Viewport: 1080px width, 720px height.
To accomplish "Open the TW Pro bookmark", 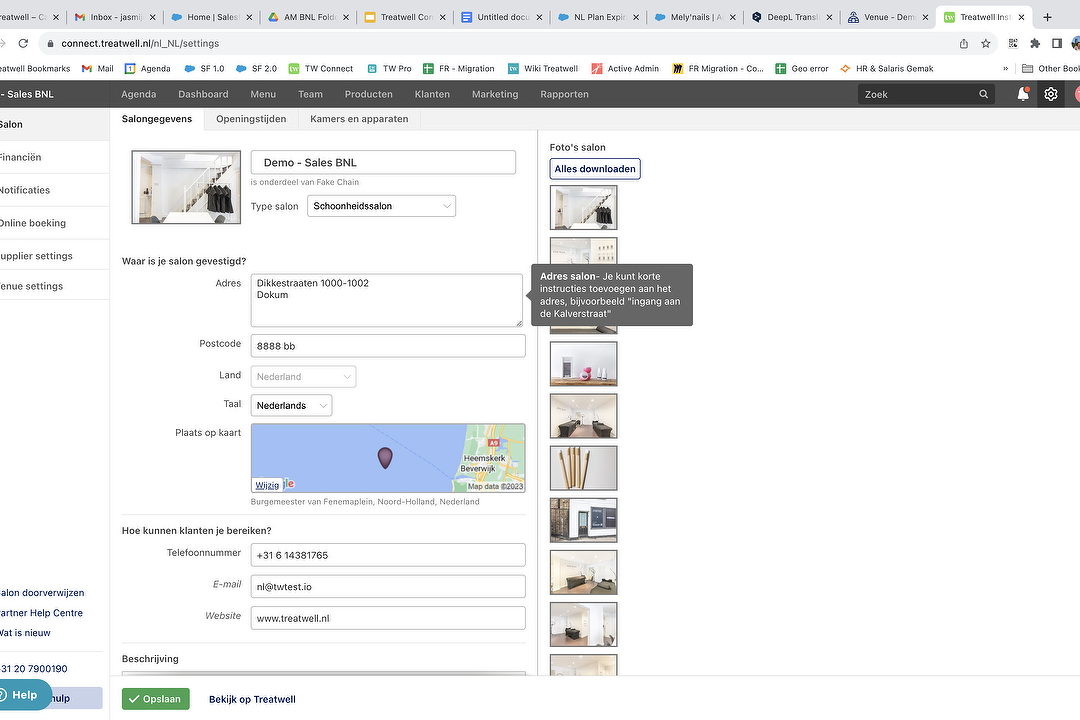I will [x=389, y=68].
